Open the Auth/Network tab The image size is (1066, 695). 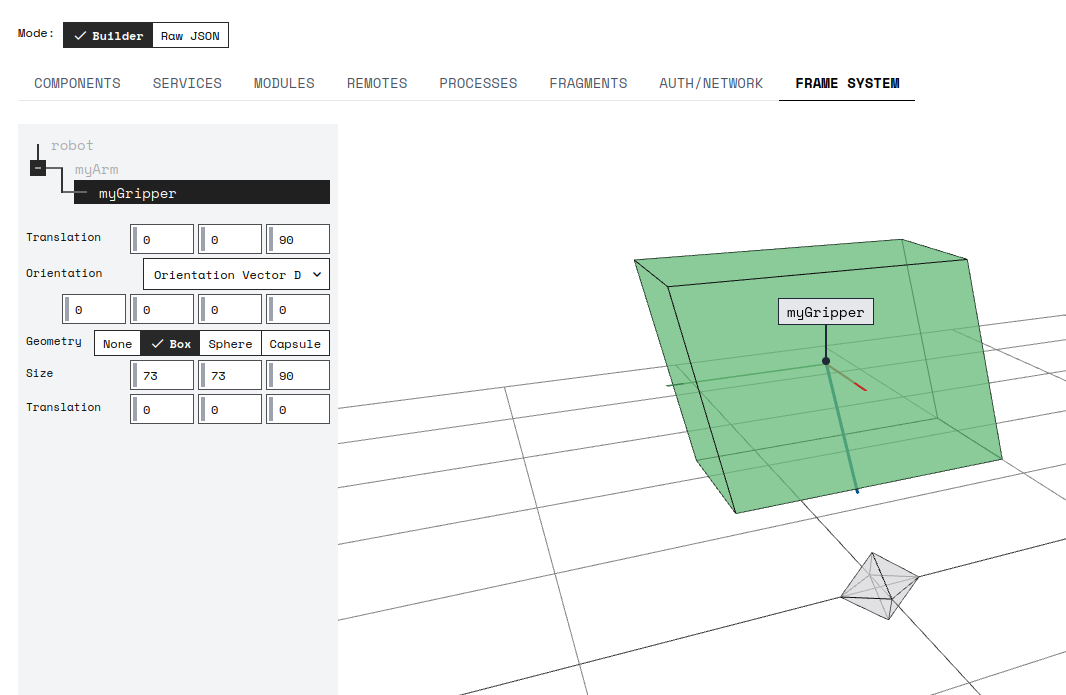tap(710, 83)
